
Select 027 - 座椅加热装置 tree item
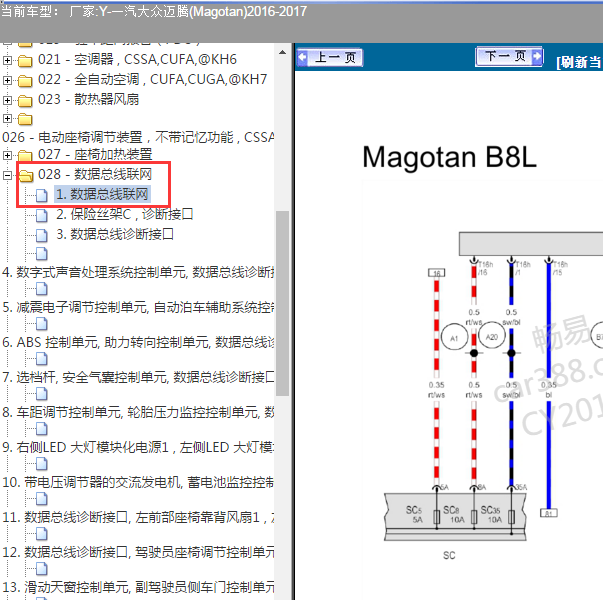[95, 155]
